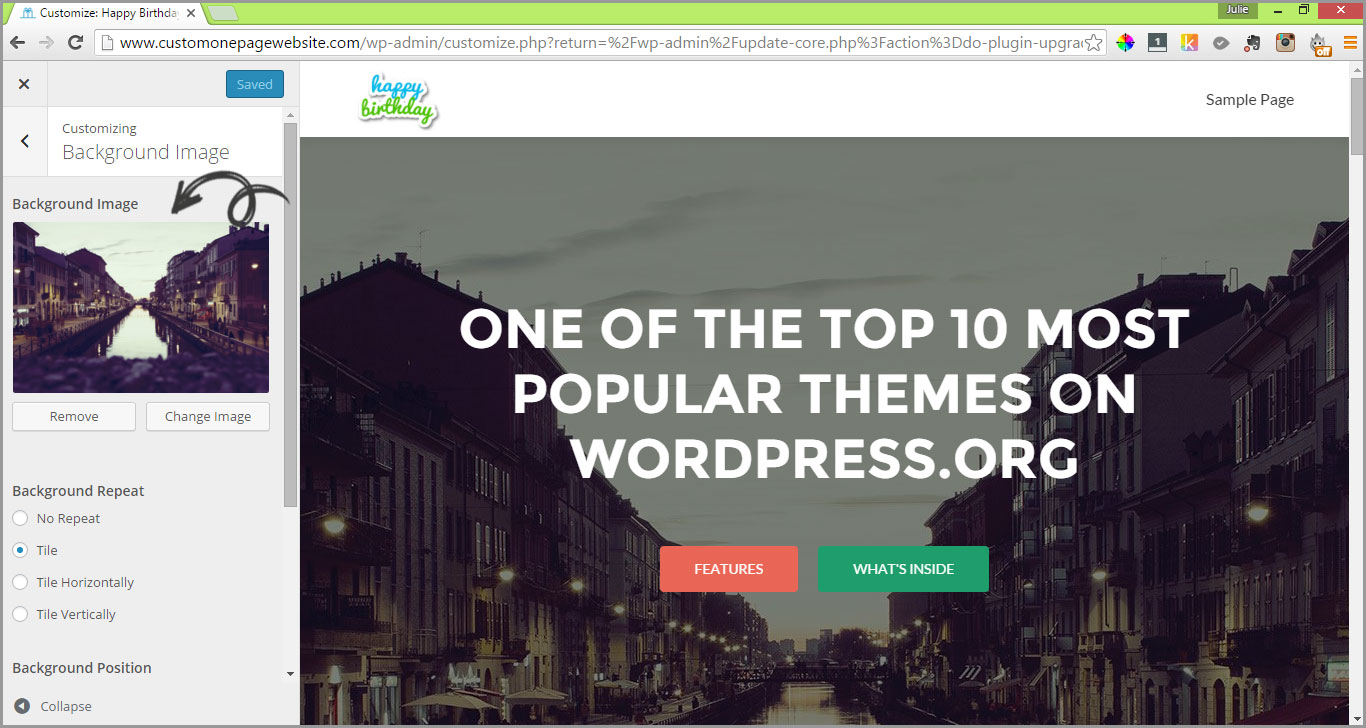This screenshot has width=1366, height=728.
Task: Open the Klout 'k' extension
Action: tap(1189, 43)
